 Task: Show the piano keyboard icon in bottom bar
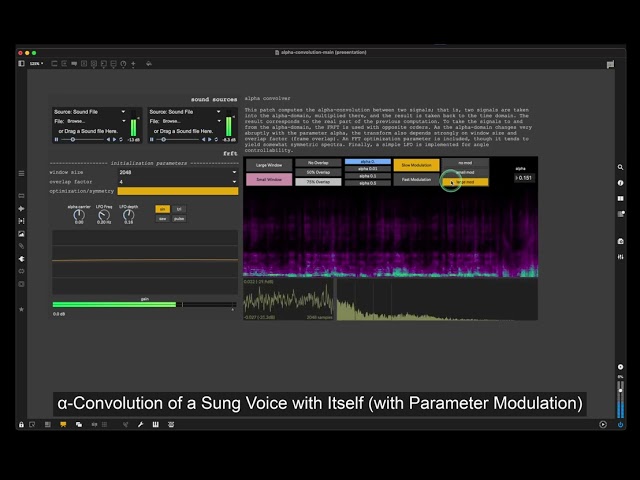[156, 424]
